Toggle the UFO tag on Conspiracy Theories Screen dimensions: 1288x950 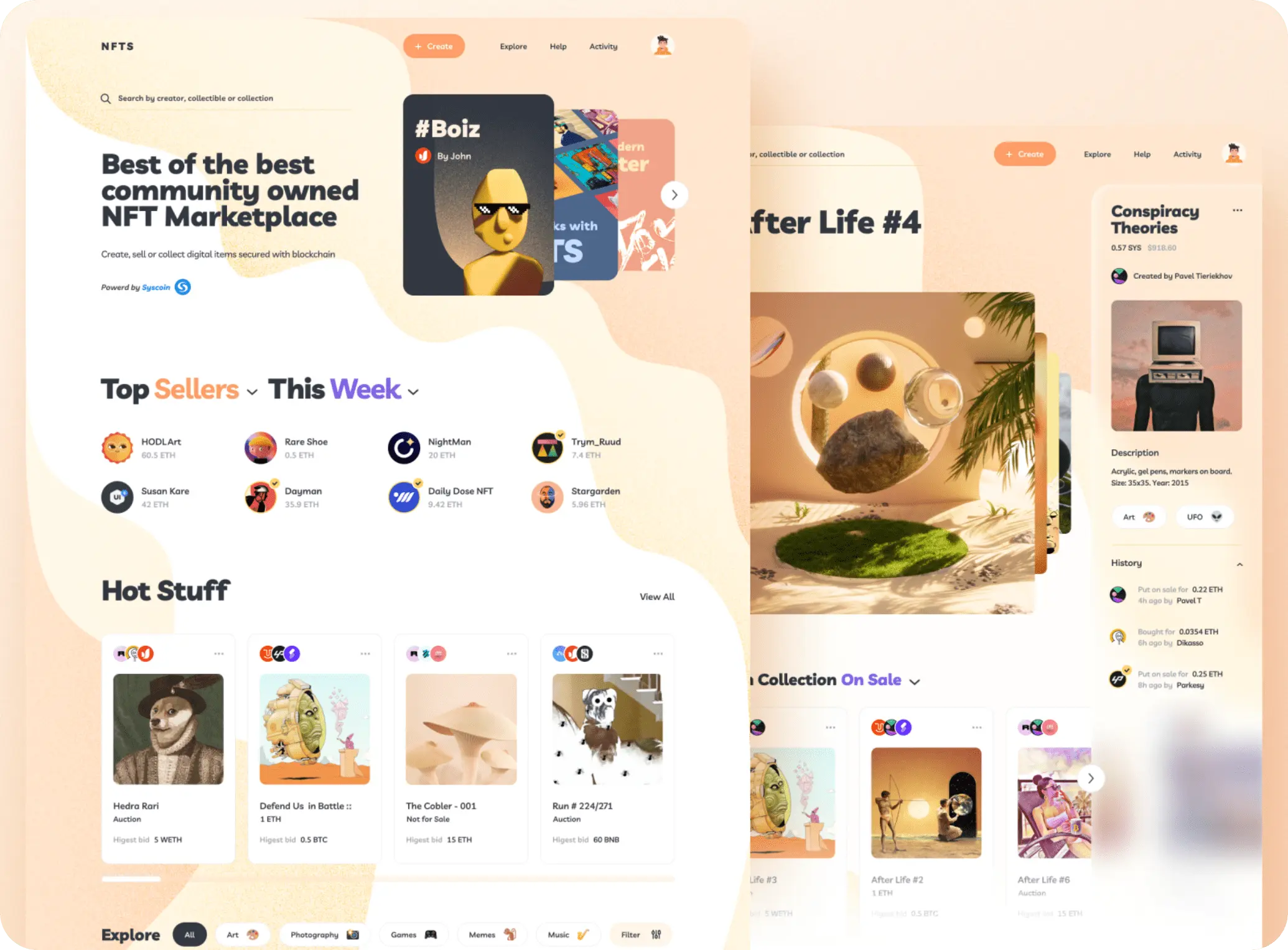[x=1201, y=517]
